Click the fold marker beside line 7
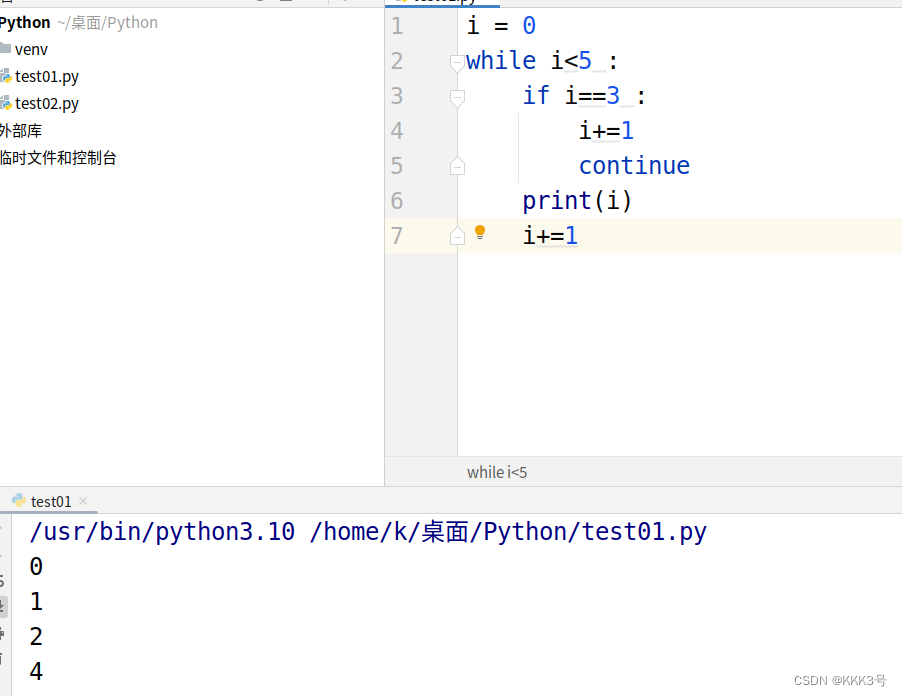This screenshot has width=902, height=696. (x=457, y=235)
